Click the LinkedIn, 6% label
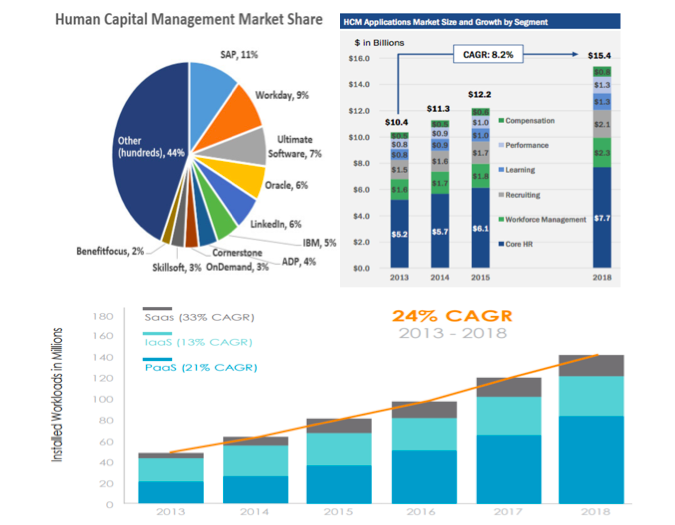 (x=276, y=224)
